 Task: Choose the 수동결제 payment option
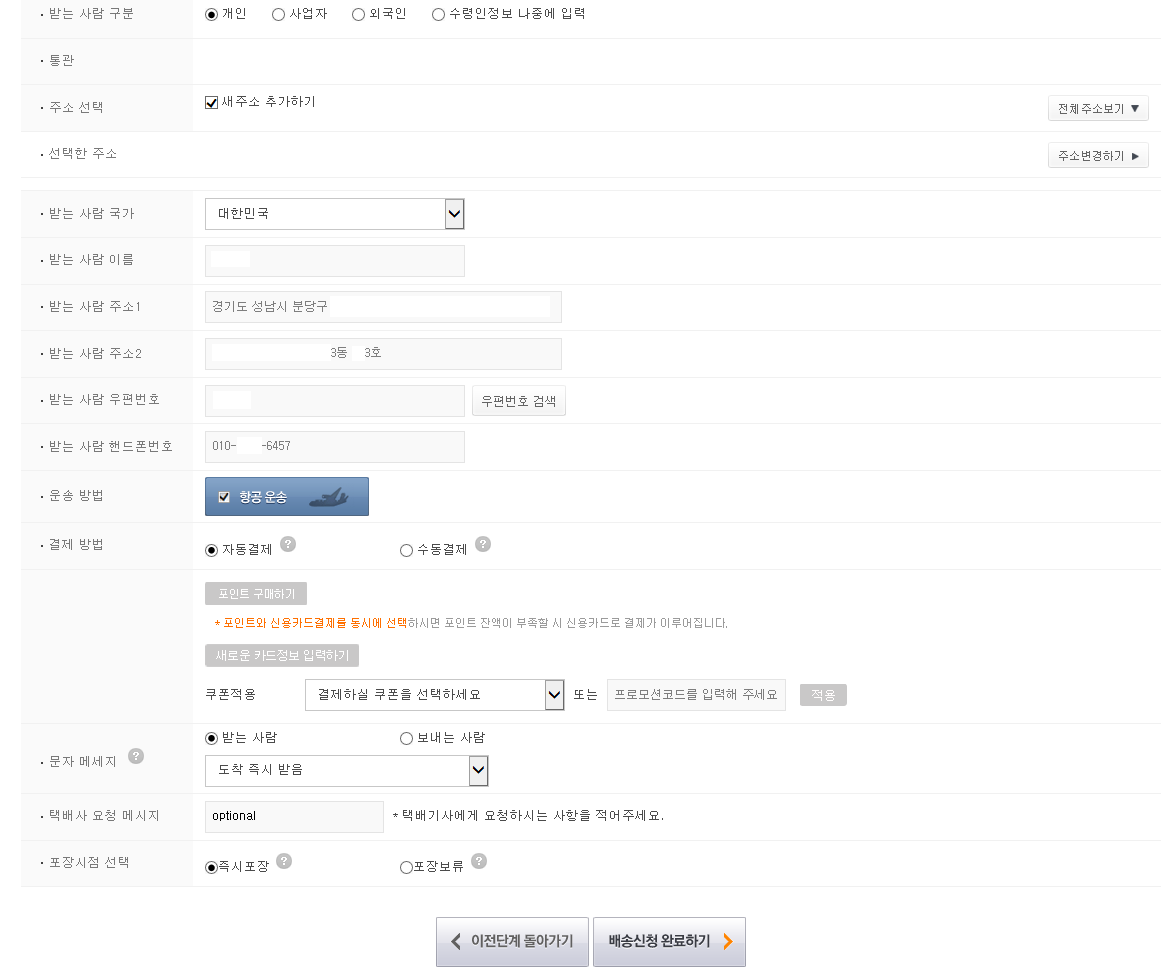point(406,550)
